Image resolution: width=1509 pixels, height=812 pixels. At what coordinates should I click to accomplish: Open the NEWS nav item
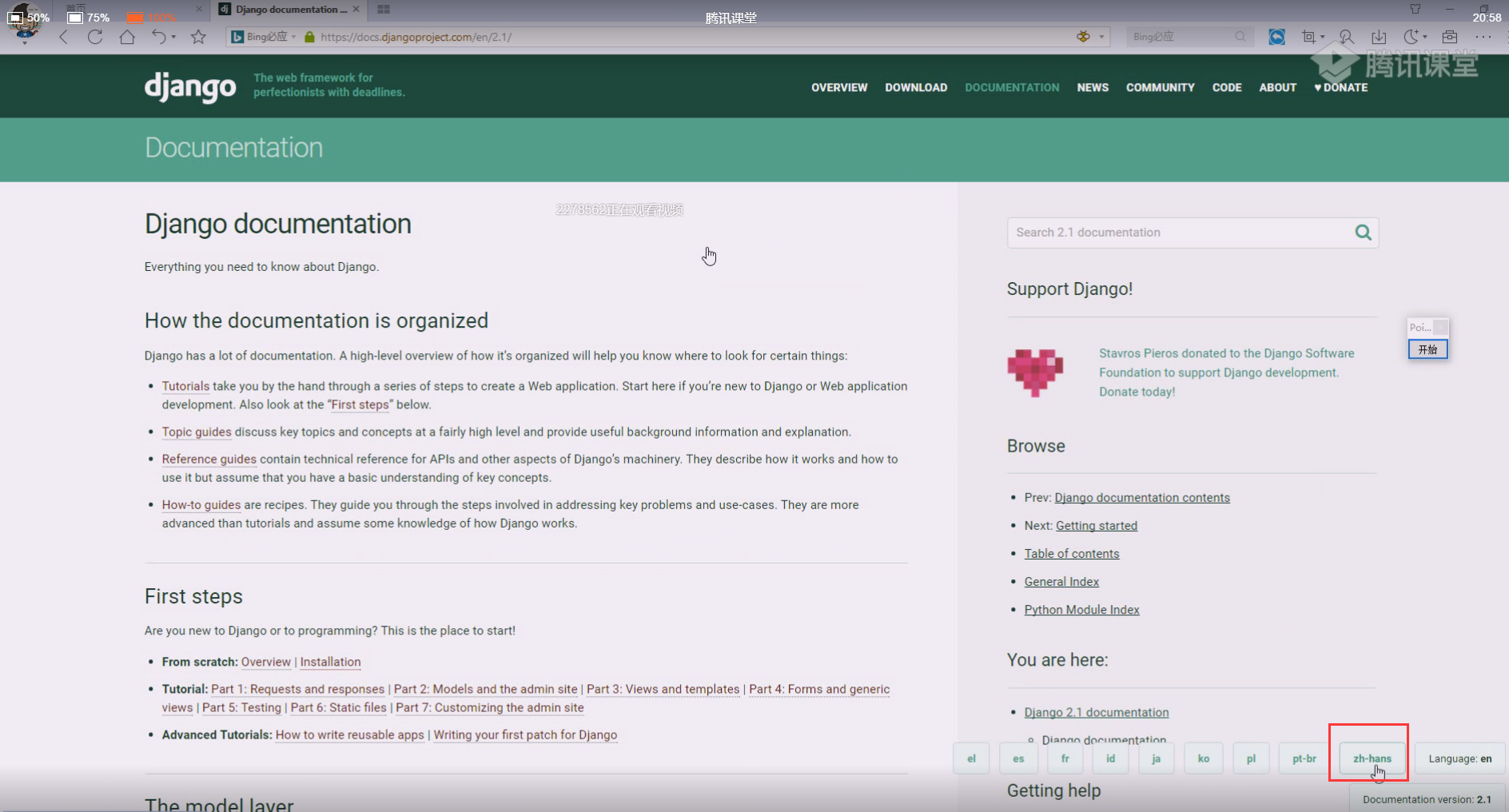pyautogui.click(x=1093, y=88)
